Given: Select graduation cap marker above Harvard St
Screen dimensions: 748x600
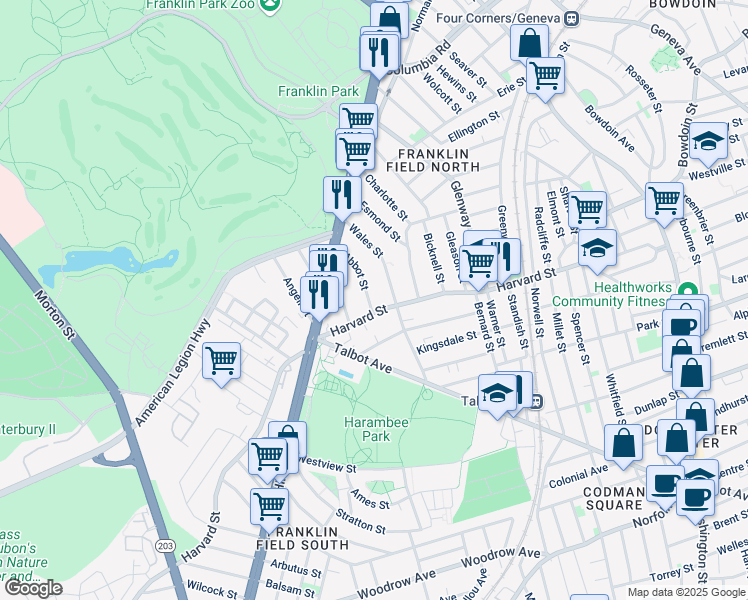Looking at the screenshot, I should click(597, 248).
